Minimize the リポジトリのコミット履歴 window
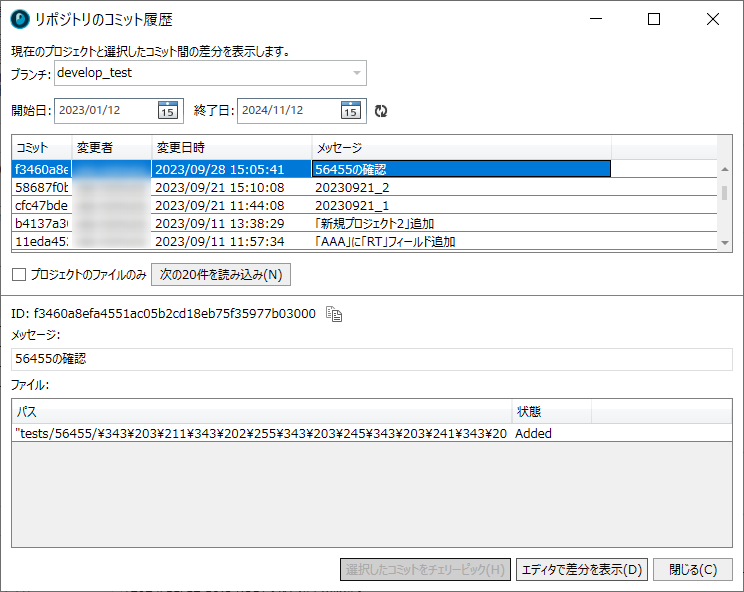744x592 pixels. pos(596,19)
